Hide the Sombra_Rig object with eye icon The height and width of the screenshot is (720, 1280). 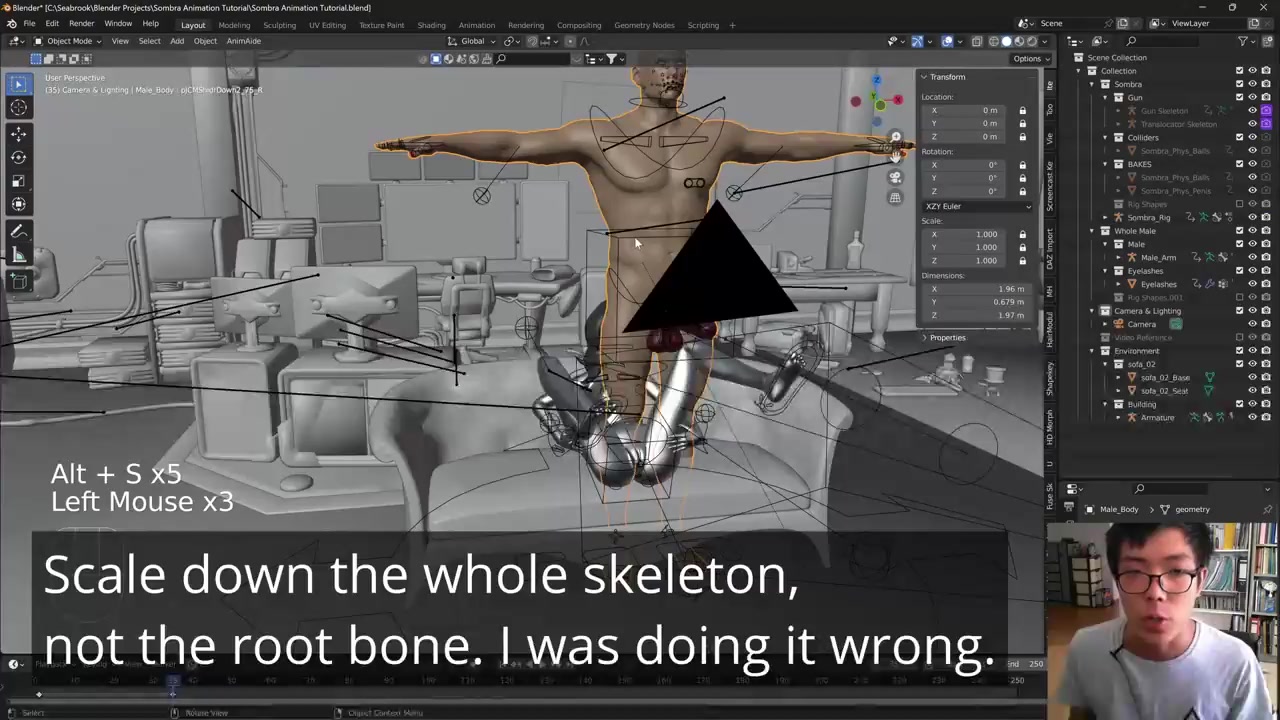(1252, 217)
